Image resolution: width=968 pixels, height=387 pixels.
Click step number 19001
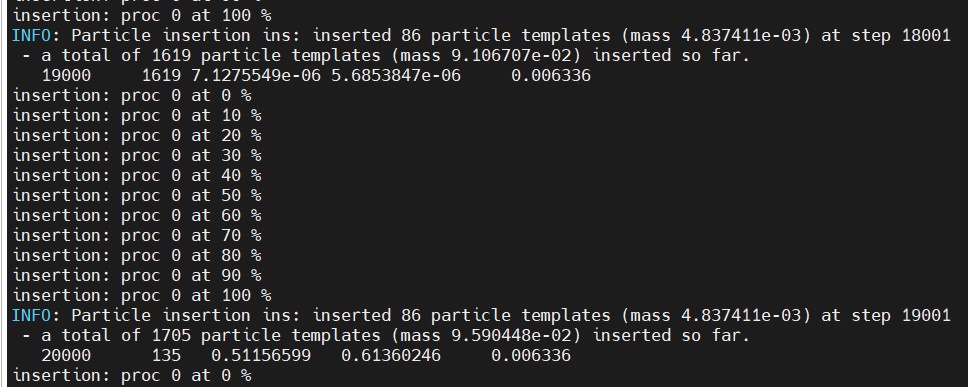pos(926,315)
